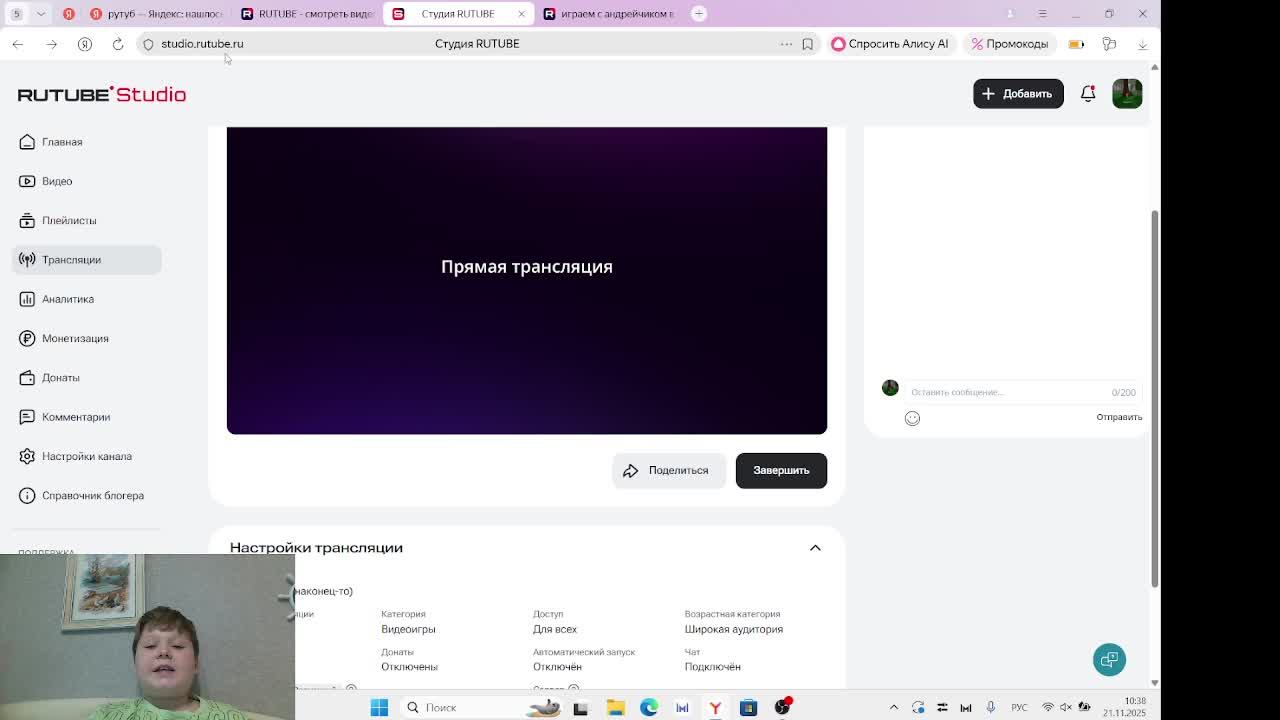Click the gear icon beside Настройки канала
The height and width of the screenshot is (720, 1280).
pyautogui.click(x=27, y=456)
